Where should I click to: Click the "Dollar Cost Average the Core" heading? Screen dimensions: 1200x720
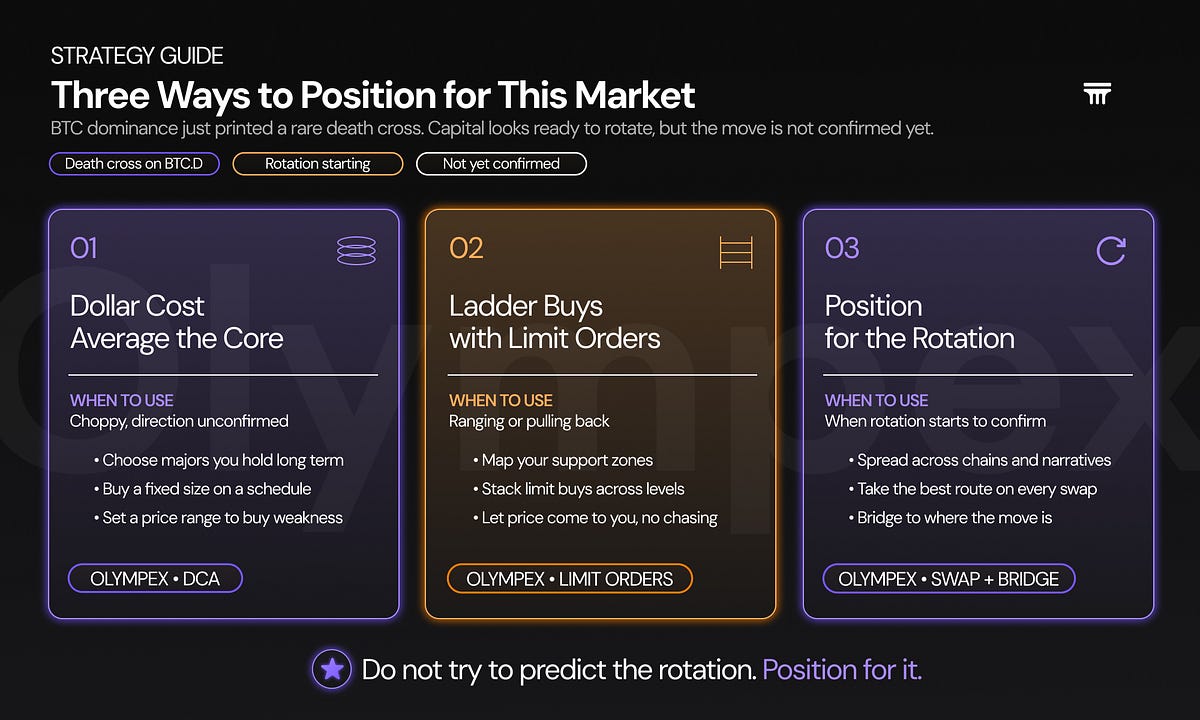click(177, 322)
